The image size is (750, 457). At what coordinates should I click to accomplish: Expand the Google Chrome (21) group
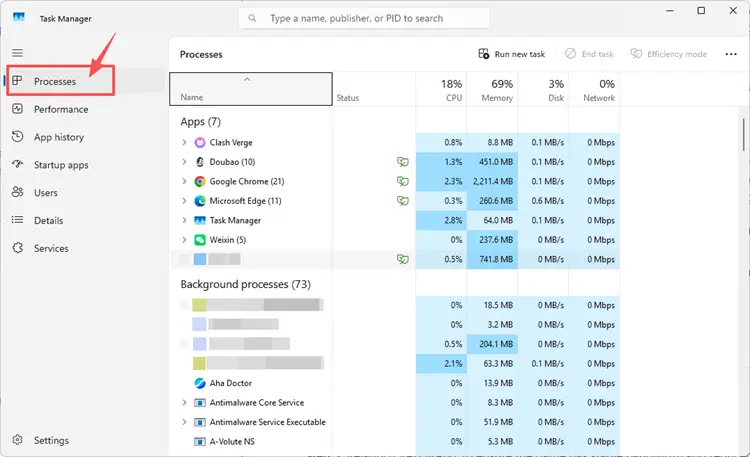tap(184, 181)
